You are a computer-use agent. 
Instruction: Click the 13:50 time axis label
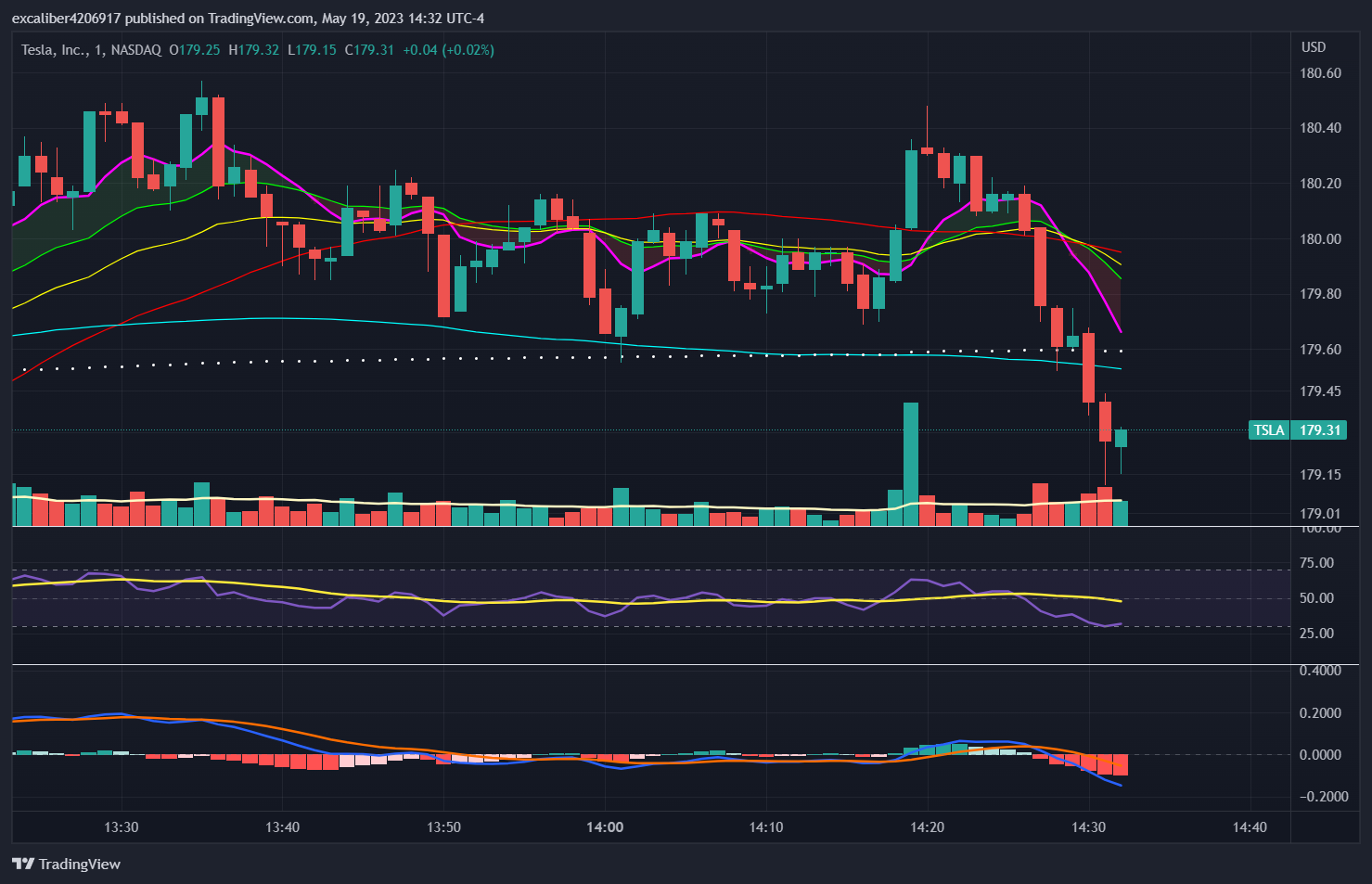click(x=443, y=827)
